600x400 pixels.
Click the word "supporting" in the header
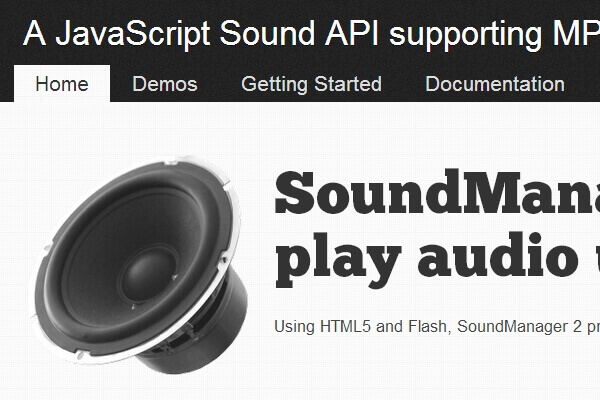[465, 36]
